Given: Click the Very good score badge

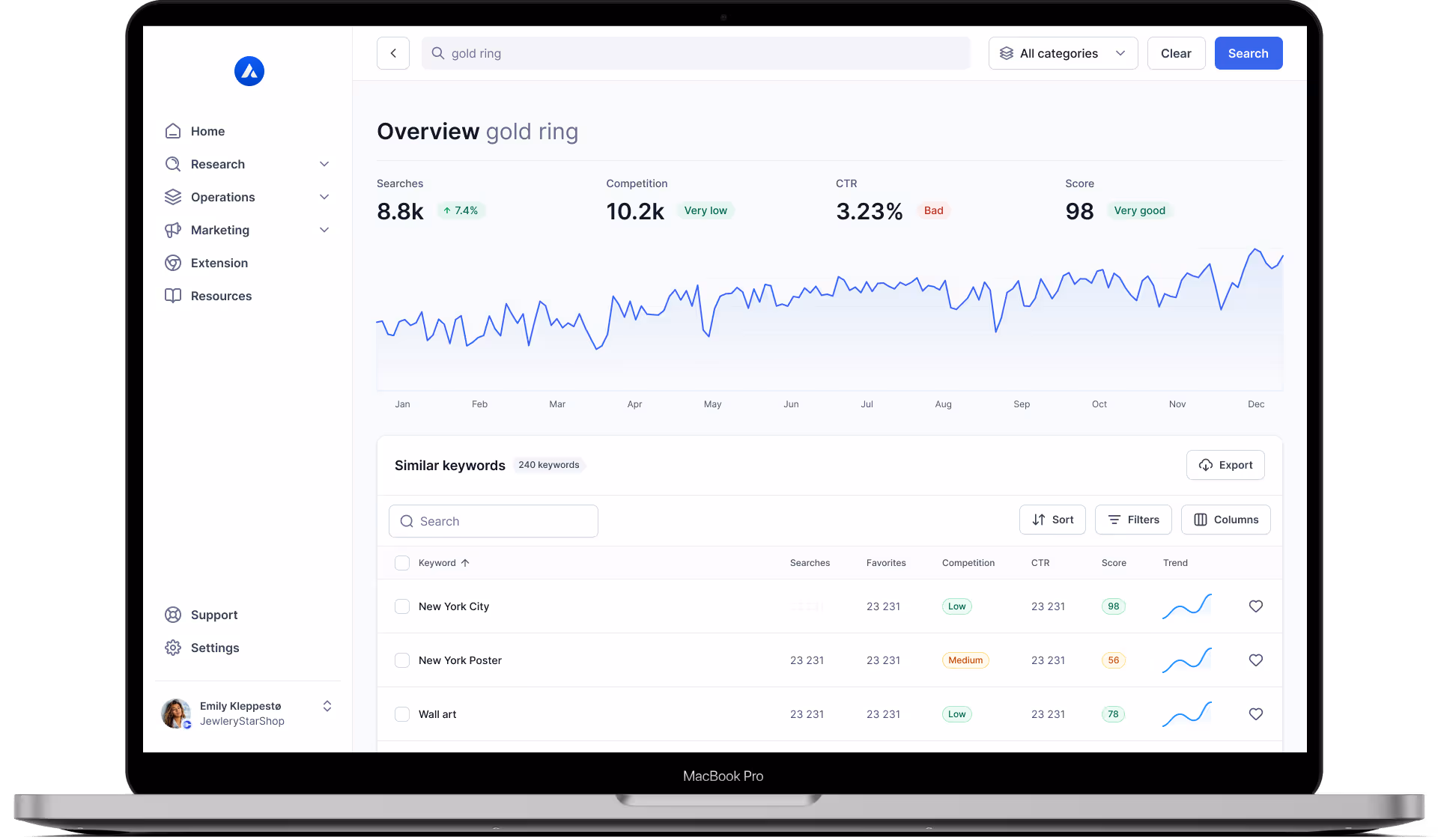Looking at the screenshot, I should click(x=1139, y=210).
